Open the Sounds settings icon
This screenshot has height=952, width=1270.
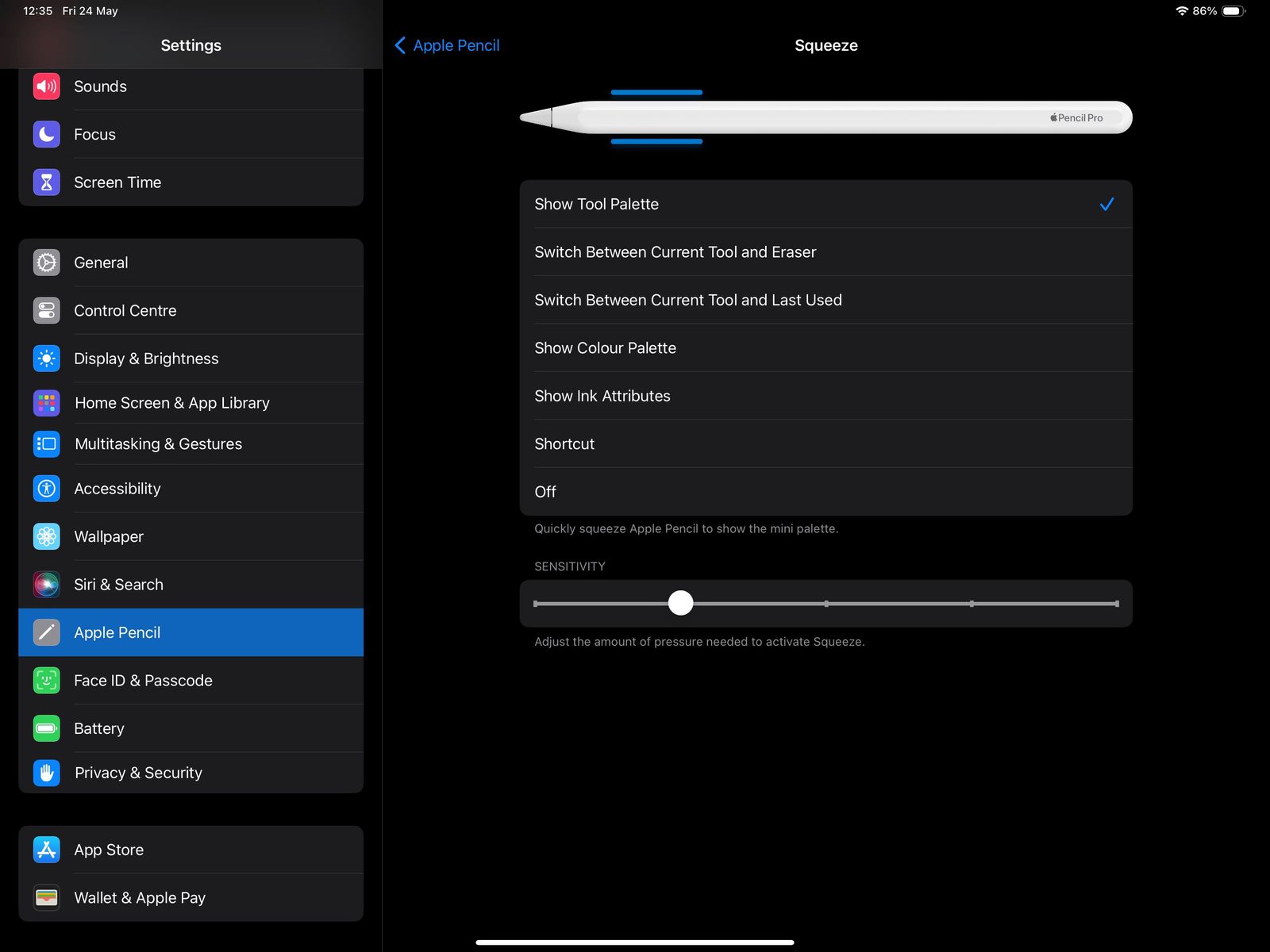point(46,86)
